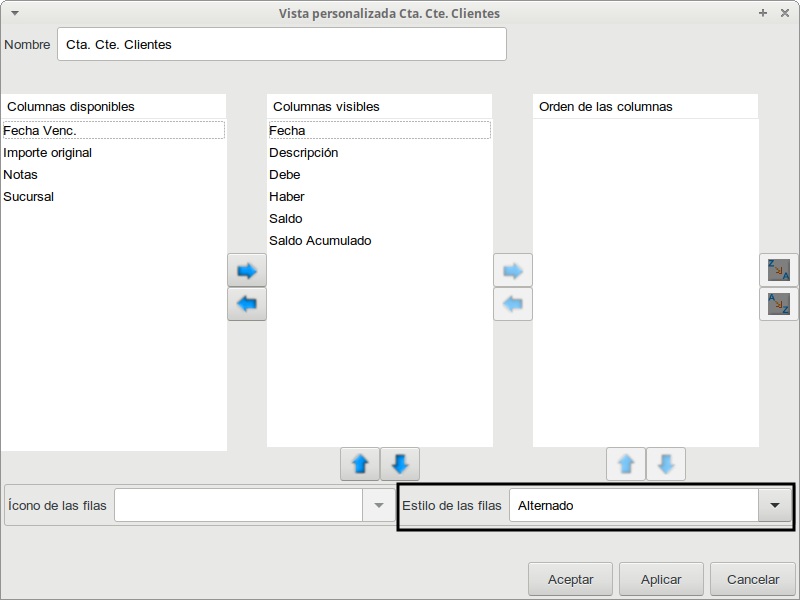Select Fecha in visible columns

(x=379, y=131)
